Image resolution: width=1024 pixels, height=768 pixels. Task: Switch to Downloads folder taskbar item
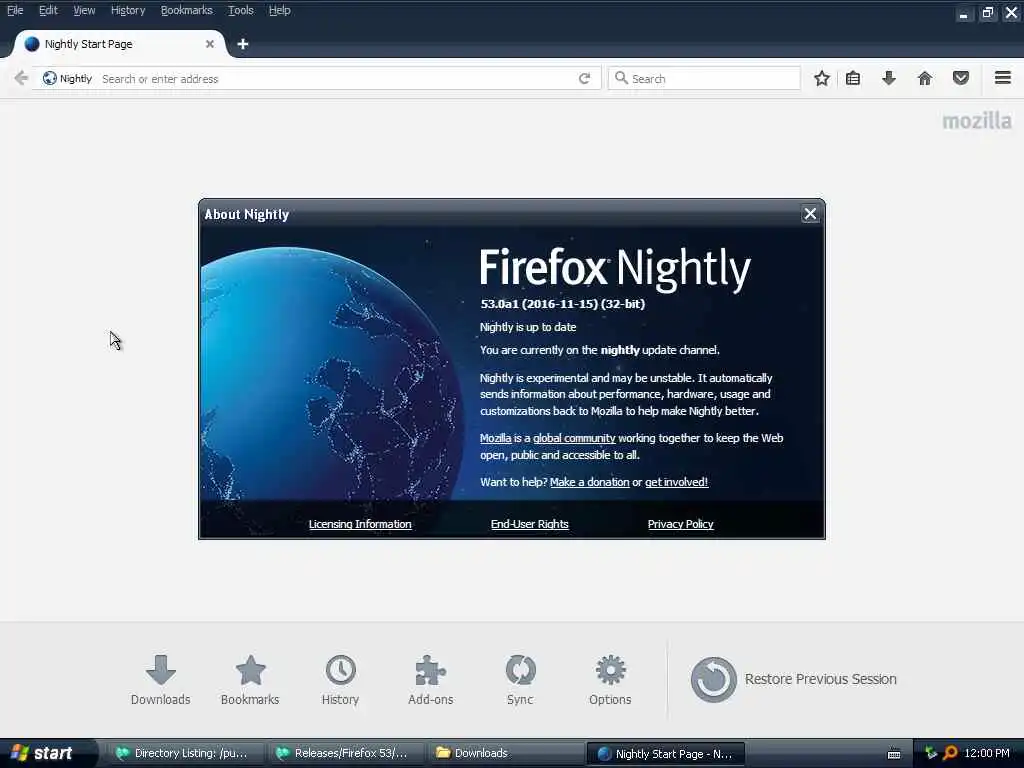[x=505, y=753]
